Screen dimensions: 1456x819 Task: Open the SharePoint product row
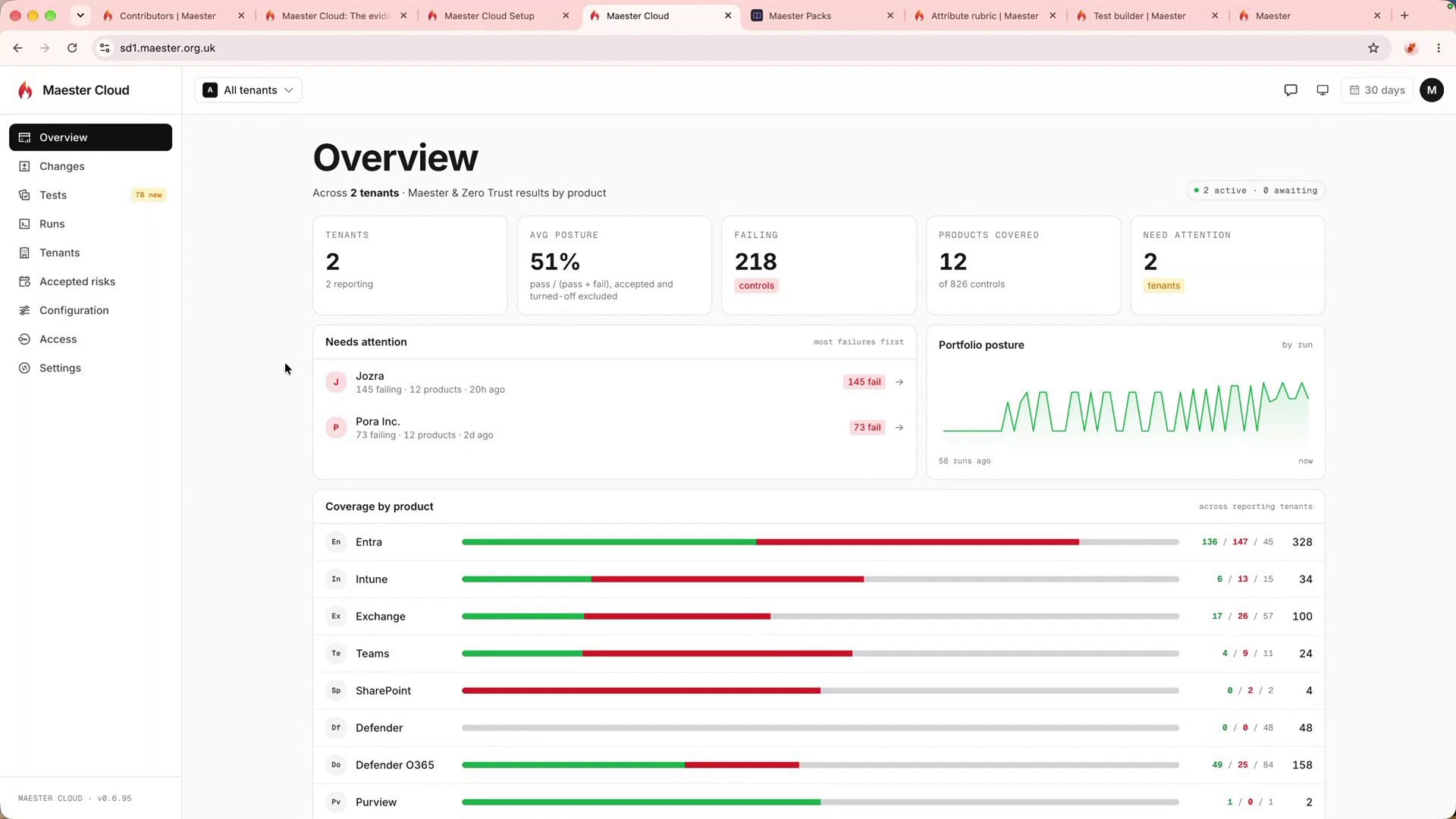tap(819, 691)
